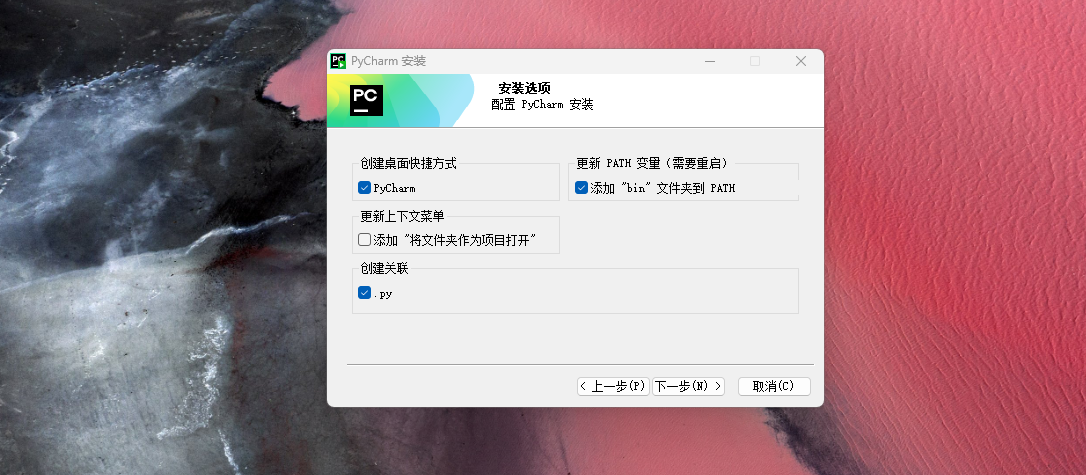Click the 创建桌面快捷方式 group label
Image resolution: width=1086 pixels, height=475 pixels.
click(x=408, y=164)
